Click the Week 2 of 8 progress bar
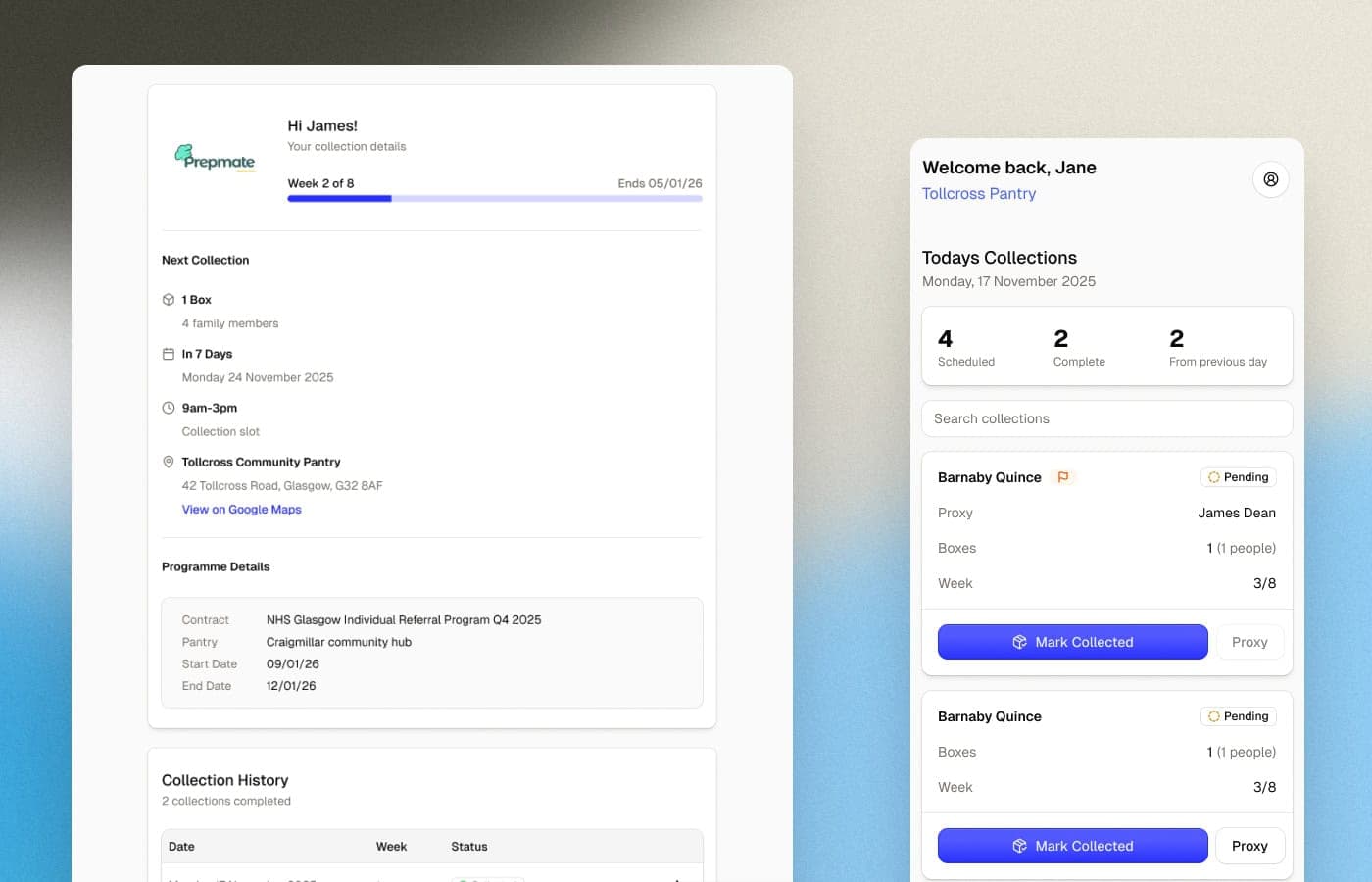 495,199
